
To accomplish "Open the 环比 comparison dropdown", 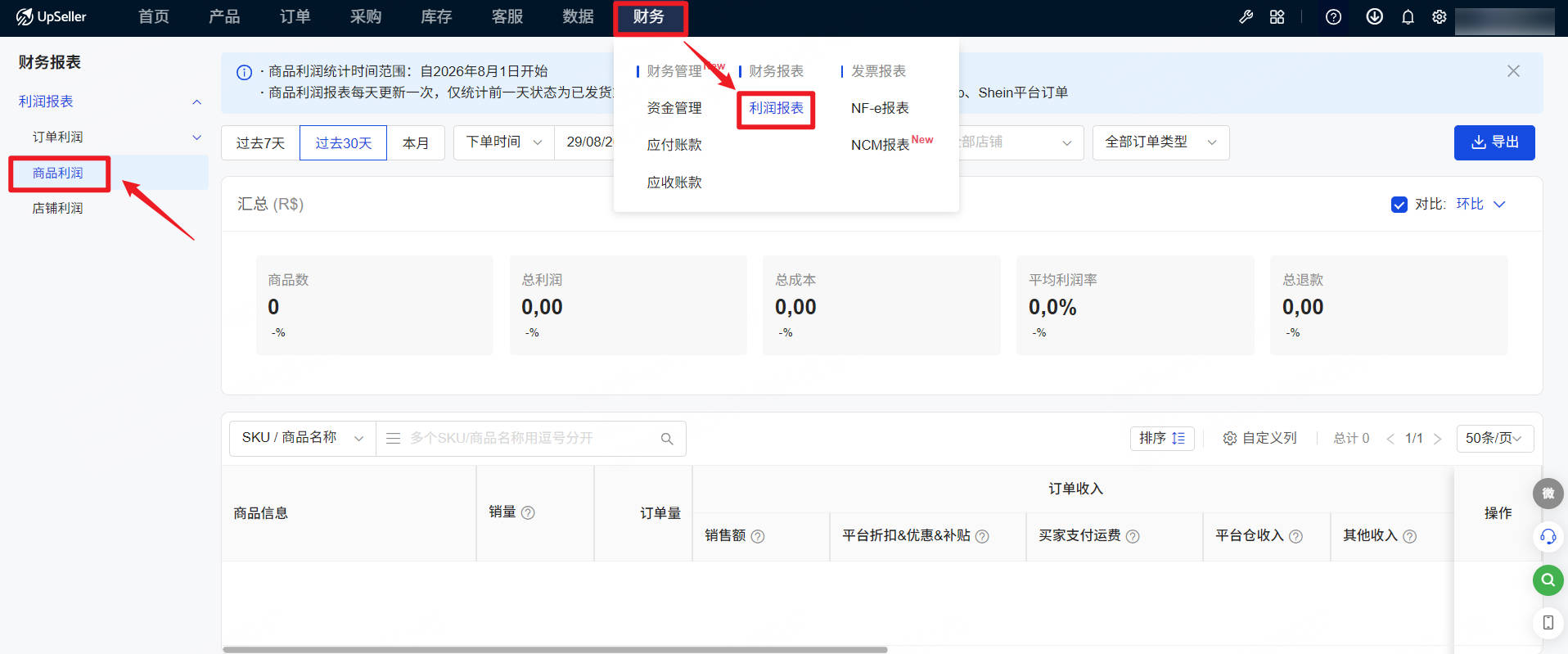I will pyautogui.click(x=1480, y=204).
